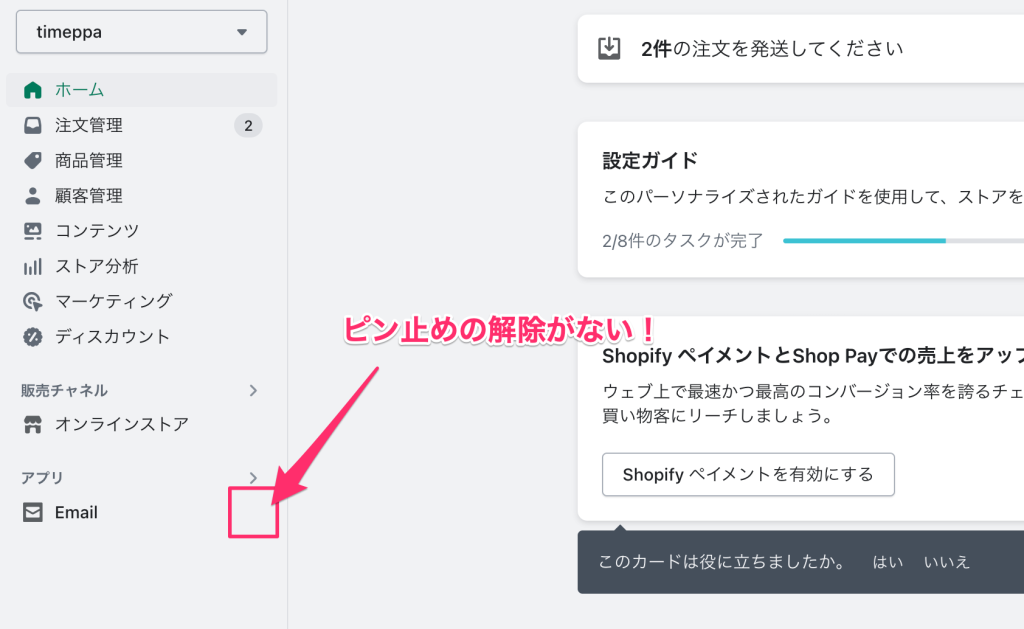This screenshot has width=1024, height=629.
Task: Go to 注文管理 in sidebar
Action: 89,125
